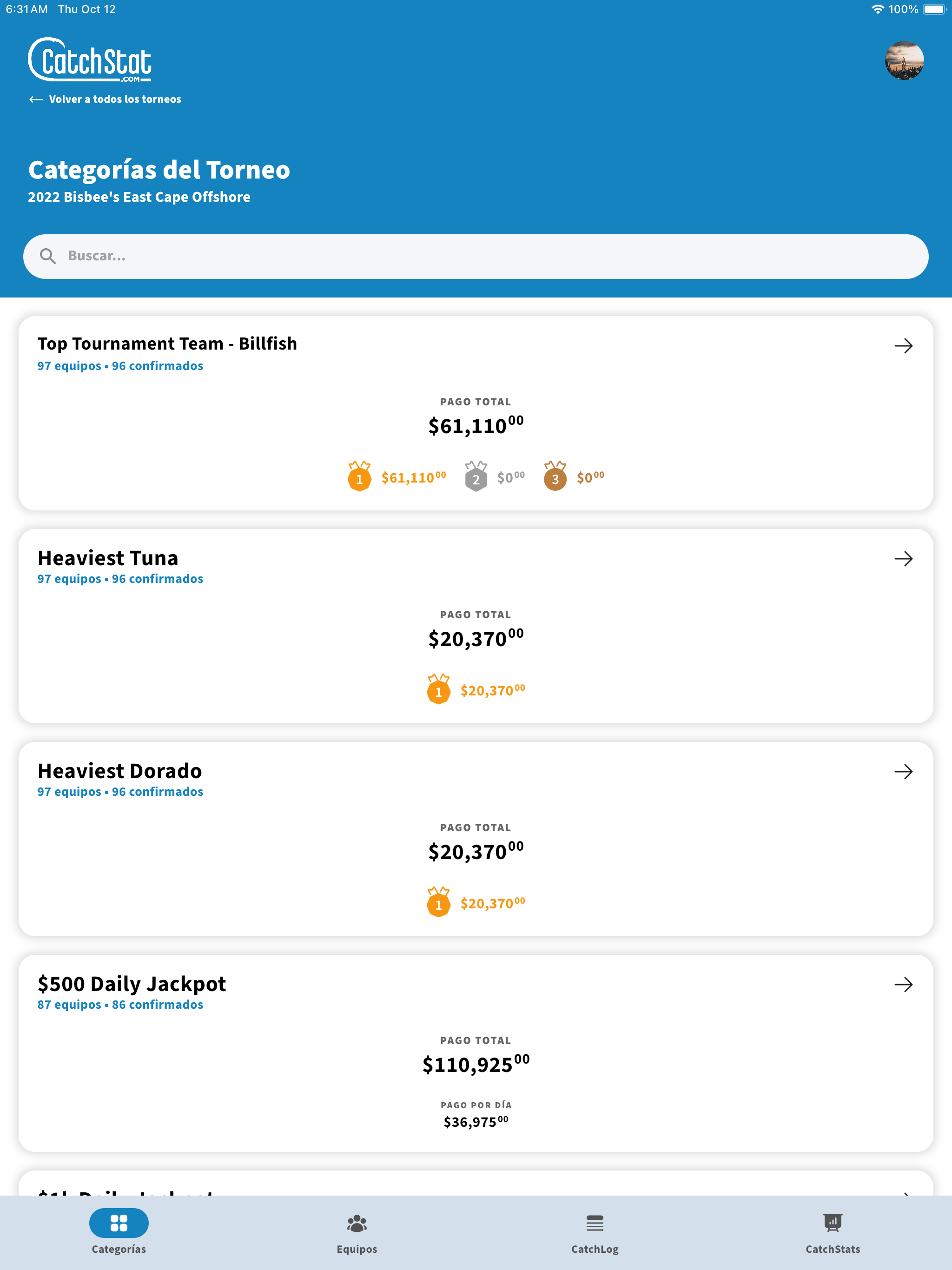Open the $500 Daily Jackpot title

132,984
